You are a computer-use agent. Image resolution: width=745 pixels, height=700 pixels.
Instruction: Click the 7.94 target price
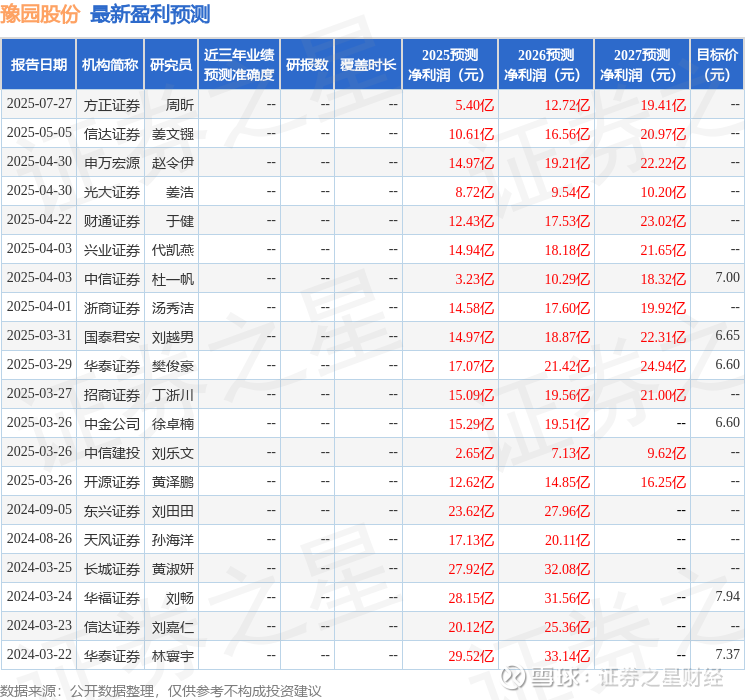click(727, 596)
